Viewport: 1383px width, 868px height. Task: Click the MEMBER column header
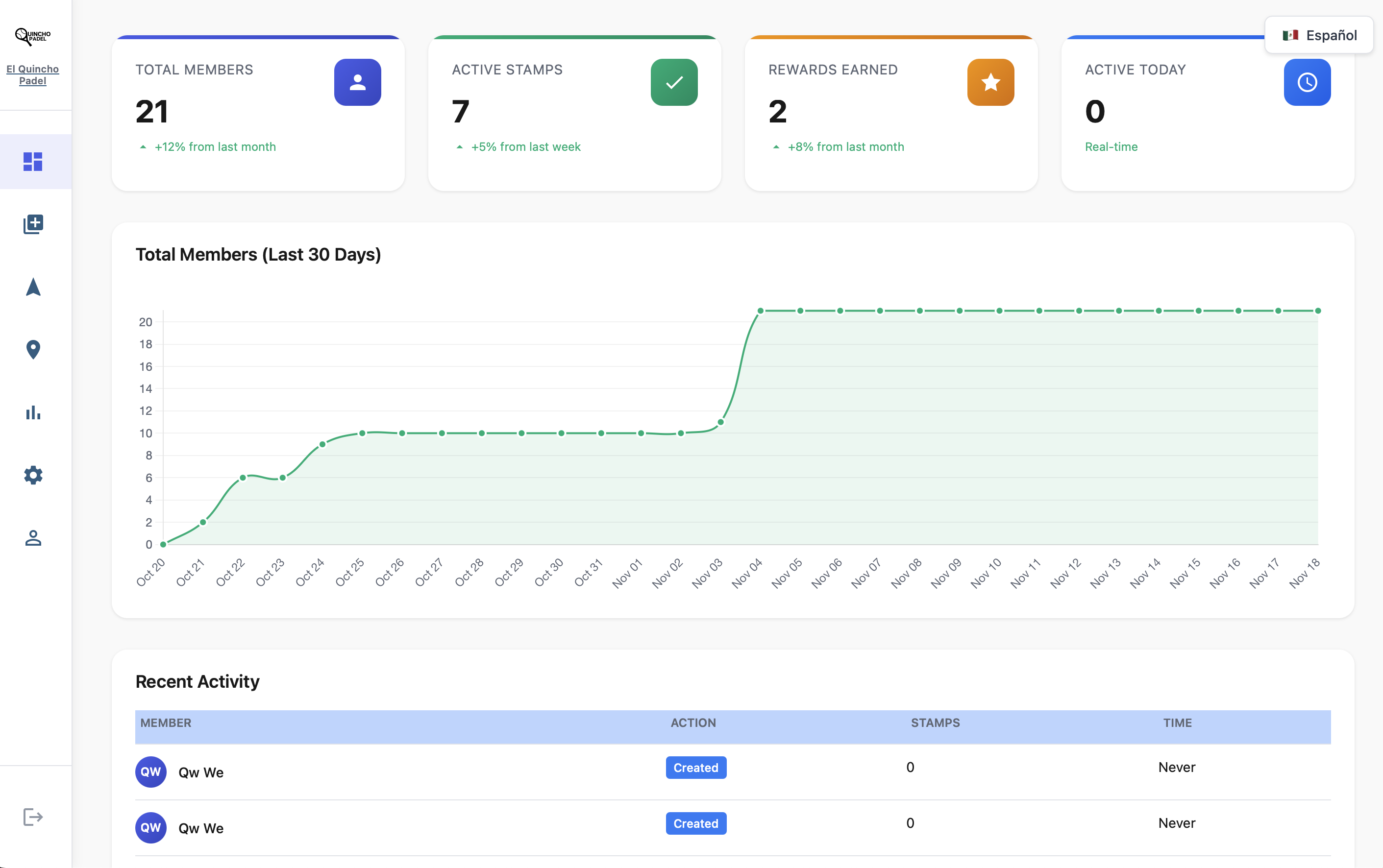(166, 723)
